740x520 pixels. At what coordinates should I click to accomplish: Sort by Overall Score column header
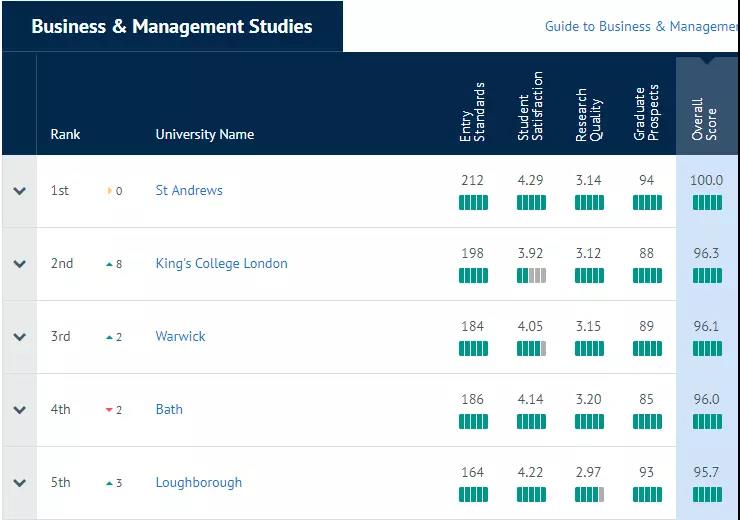(x=704, y=119)
